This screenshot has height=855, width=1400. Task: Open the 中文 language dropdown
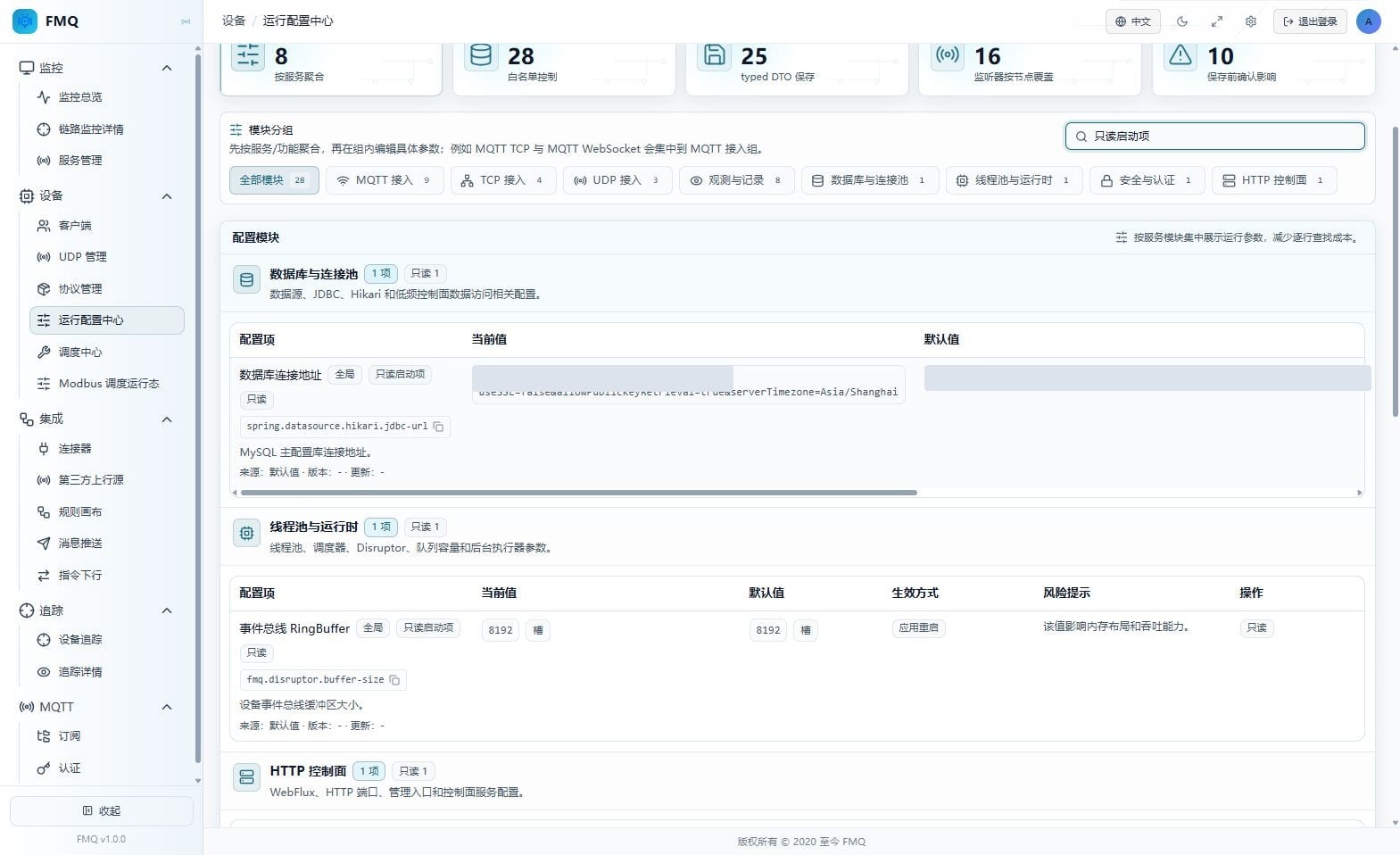pos(1133,21)
